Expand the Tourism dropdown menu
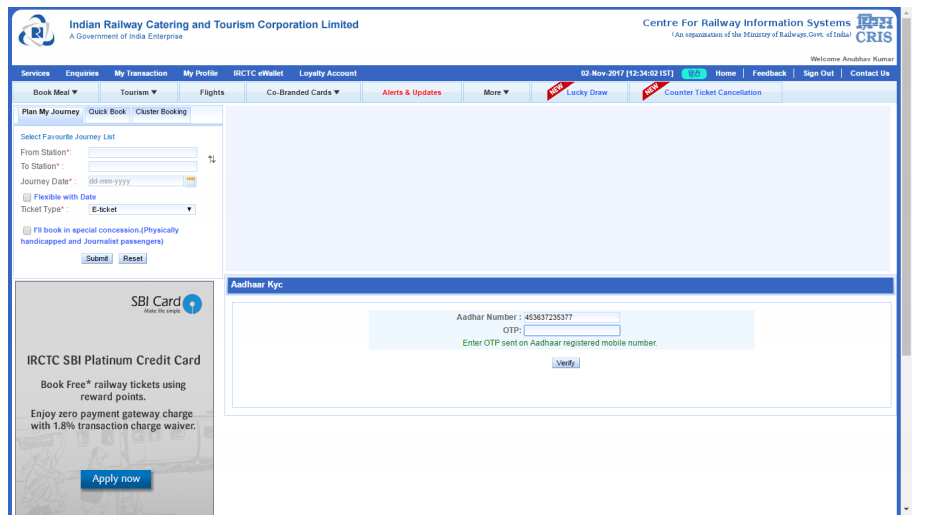This screenshot has width=935, height=529. [x=138, y=92]
